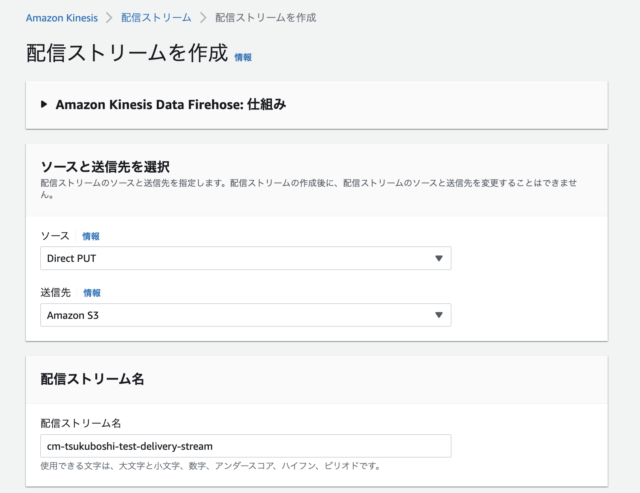Open the Amazon S3 destination dropdown
640x493 pixels.
pyautogui.click(x=245, y=315)
